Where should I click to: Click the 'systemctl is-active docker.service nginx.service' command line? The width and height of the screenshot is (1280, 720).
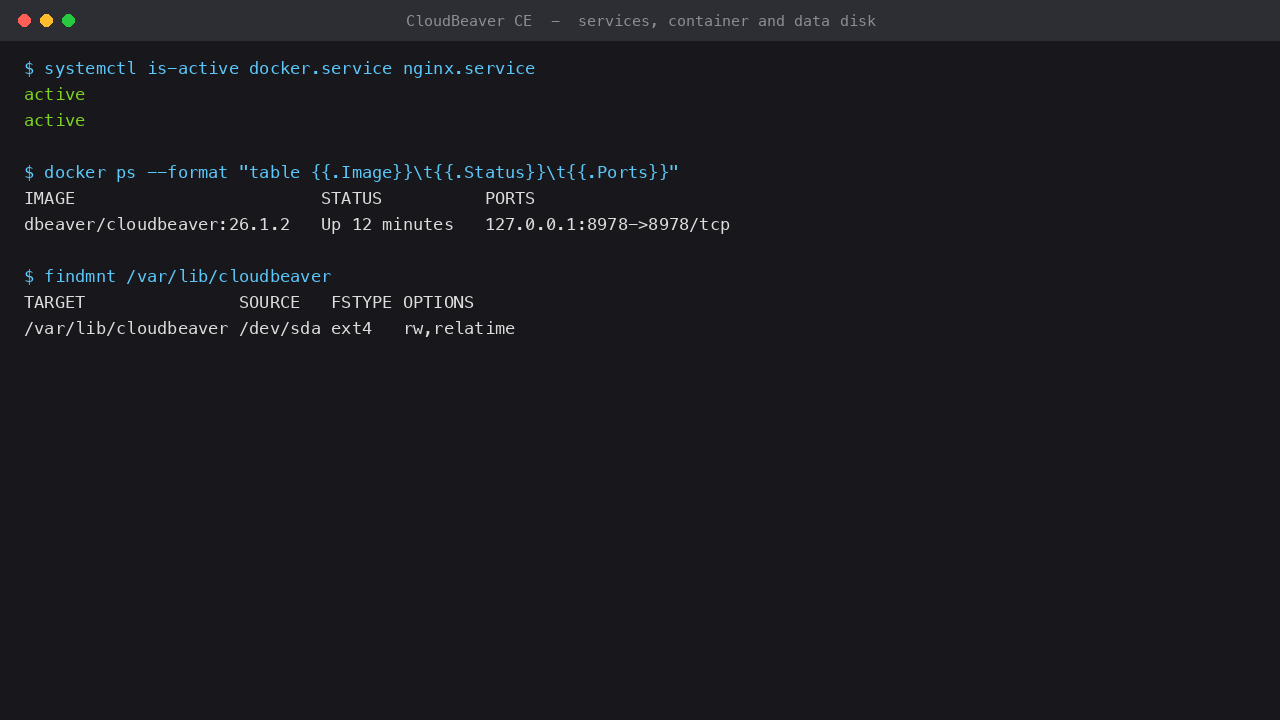280,68
